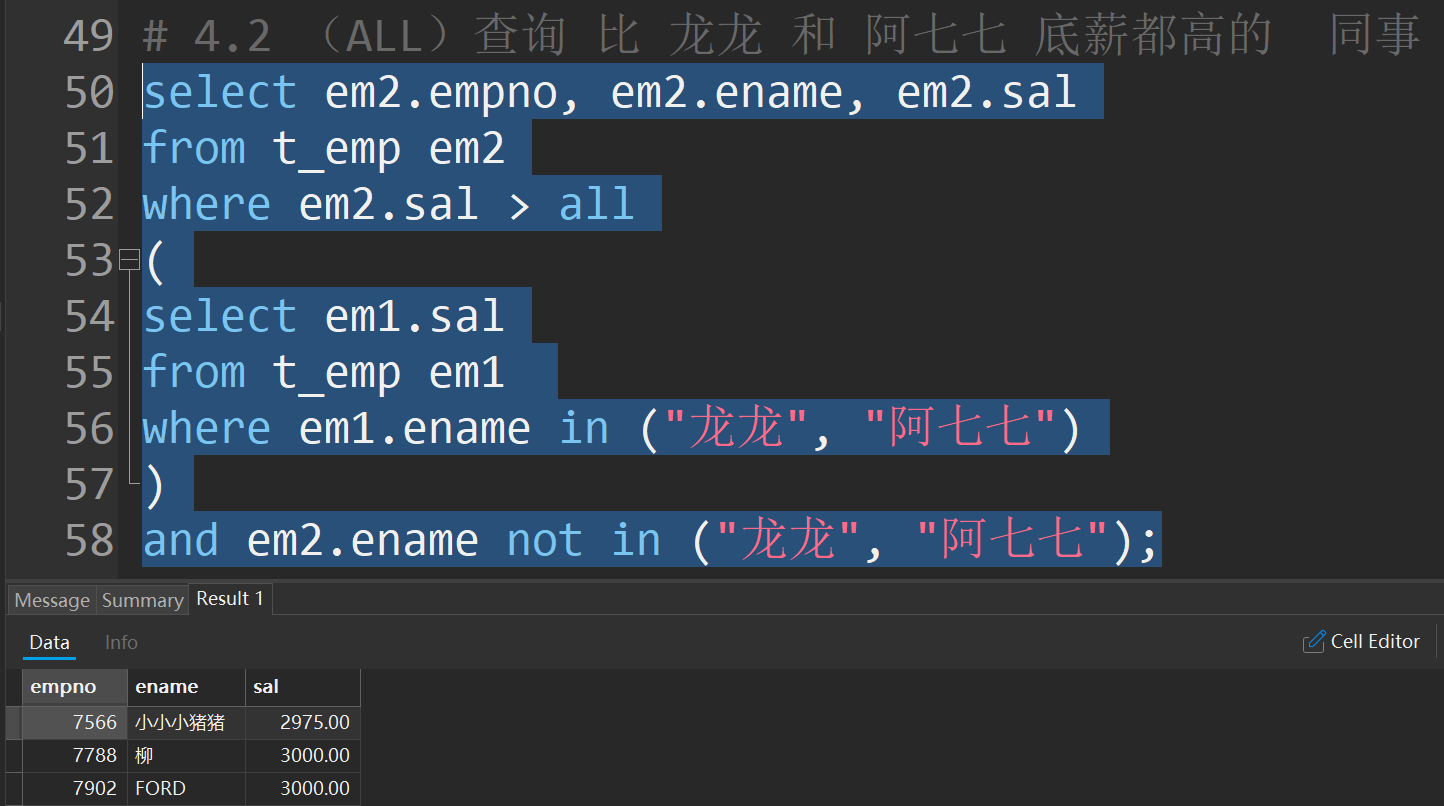Screen dimensions: 1444x806
Task: Click the ename cell 小小小猪猪
Action: (186, 722)
